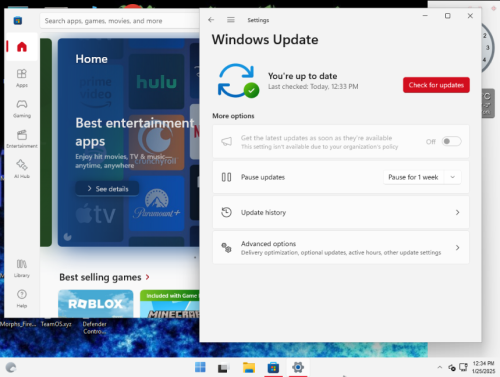Screen dimensions: 500x377
Task: Select TeamOS.xyz desktop shortcut
Action: coord(56,324)
